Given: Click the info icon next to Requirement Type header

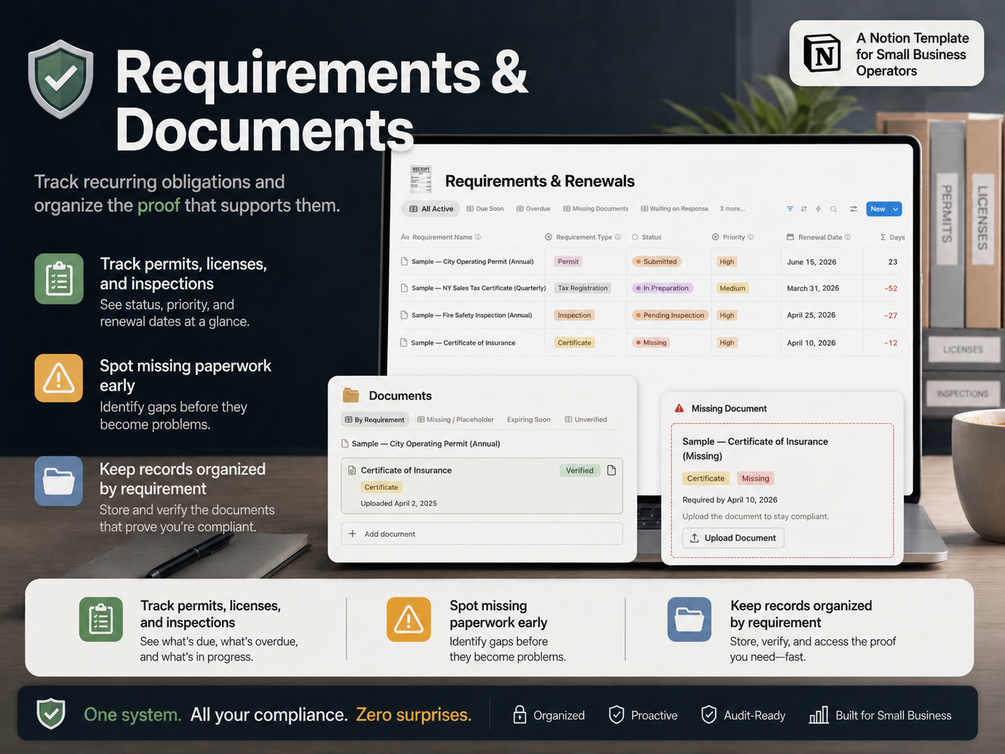Looking at the screenshot, I should point(618,237).
